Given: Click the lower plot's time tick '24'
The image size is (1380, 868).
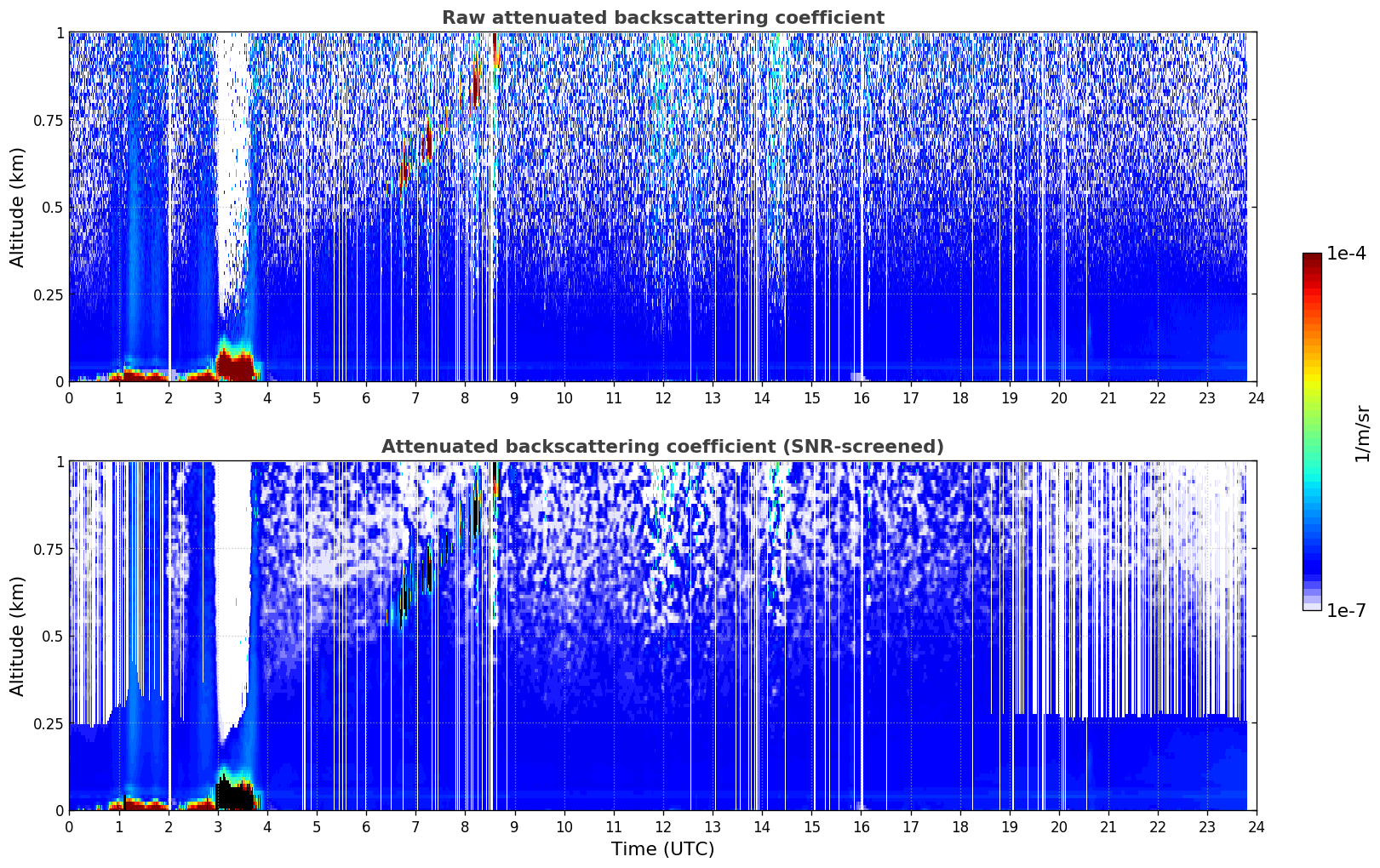Looking at the screenshot, I should [x=1257, y=826].
